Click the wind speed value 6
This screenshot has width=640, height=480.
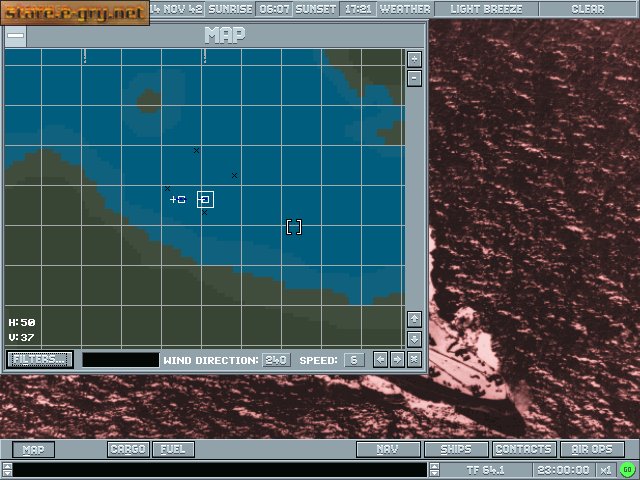coord(354,360)
